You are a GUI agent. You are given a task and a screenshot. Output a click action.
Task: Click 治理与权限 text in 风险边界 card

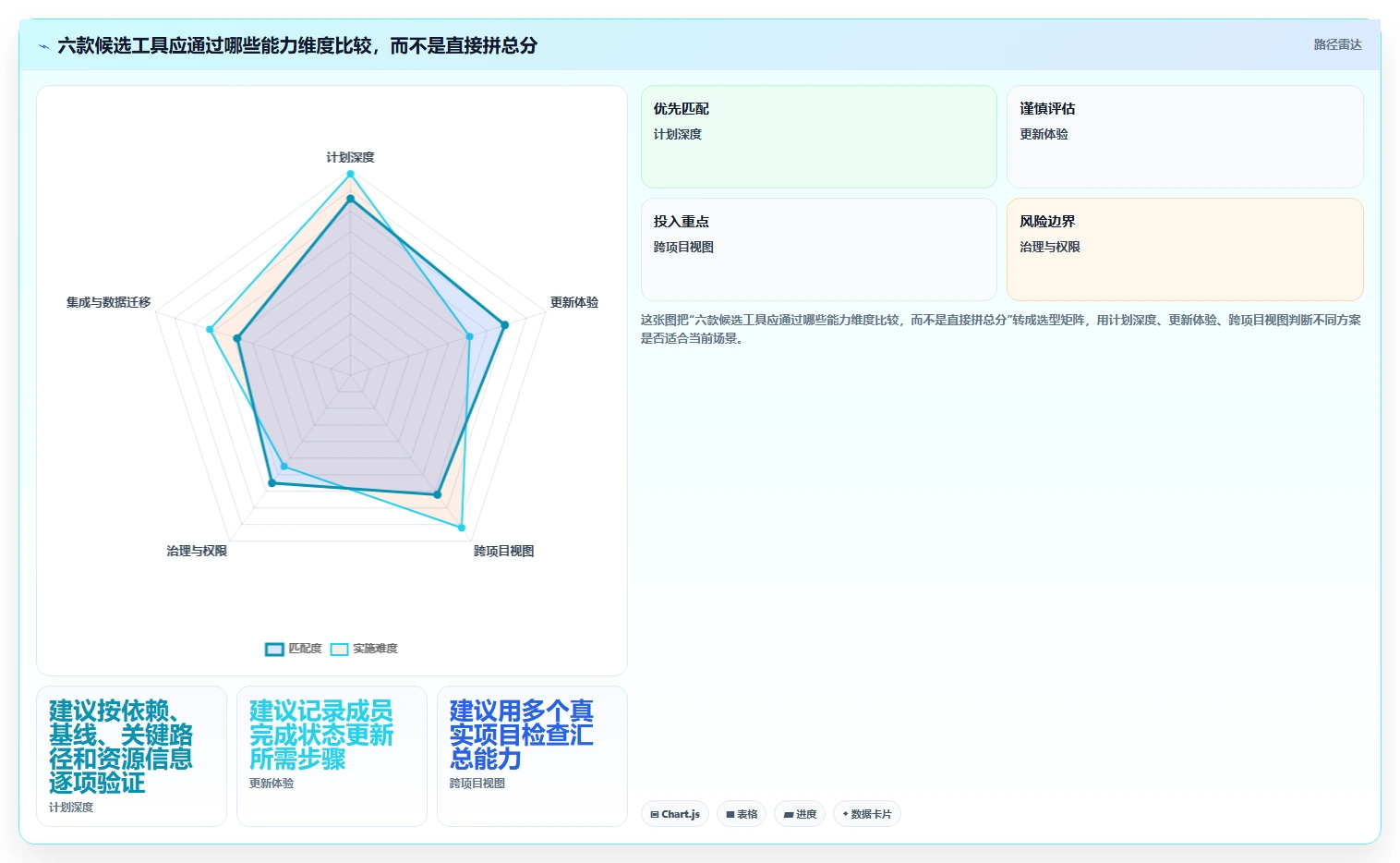pyautogui.click(x=1050, y=247)
